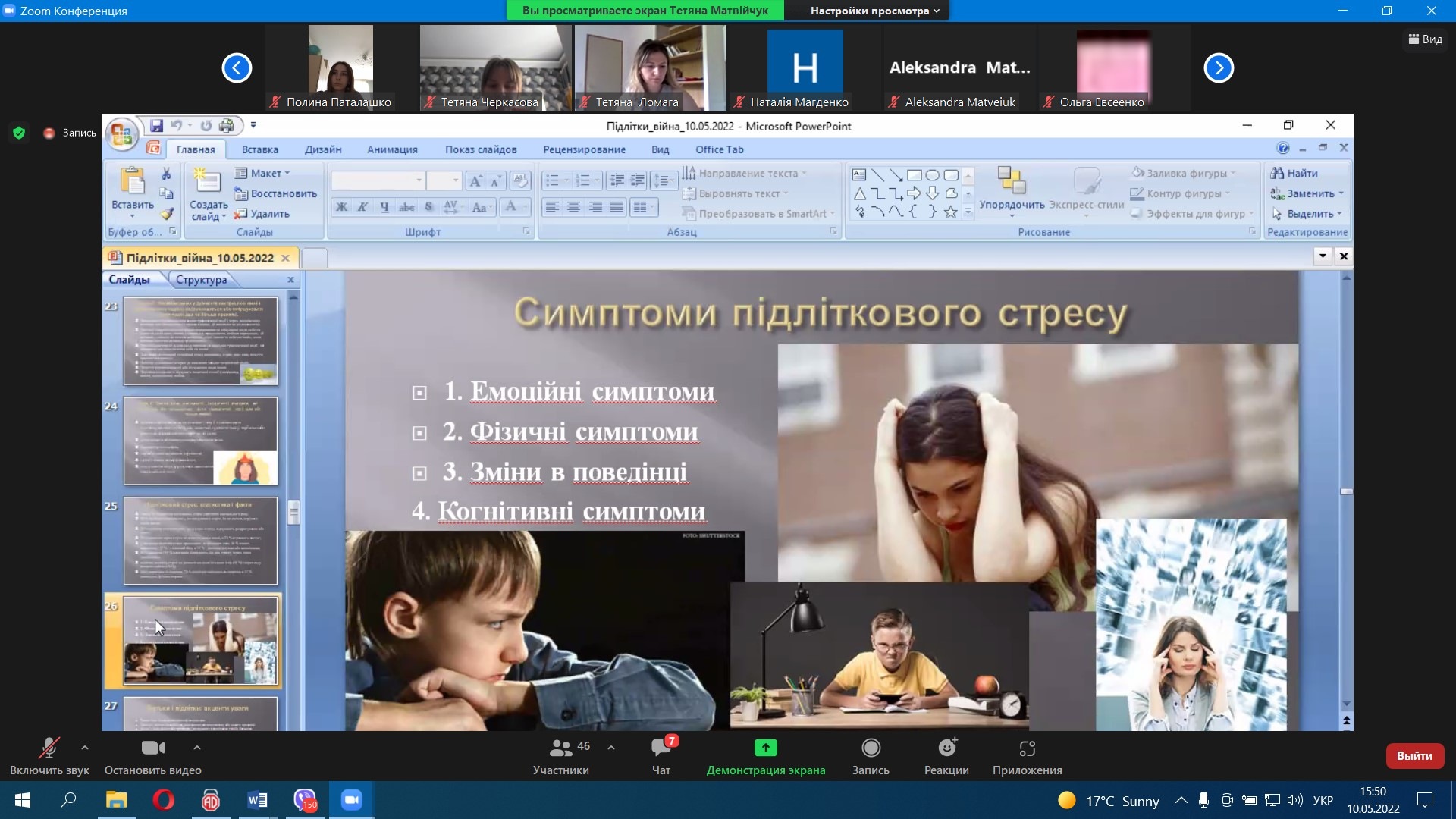Show next participants with right arrow
Screen dimensions: 1456x819
click(1219, 68)
